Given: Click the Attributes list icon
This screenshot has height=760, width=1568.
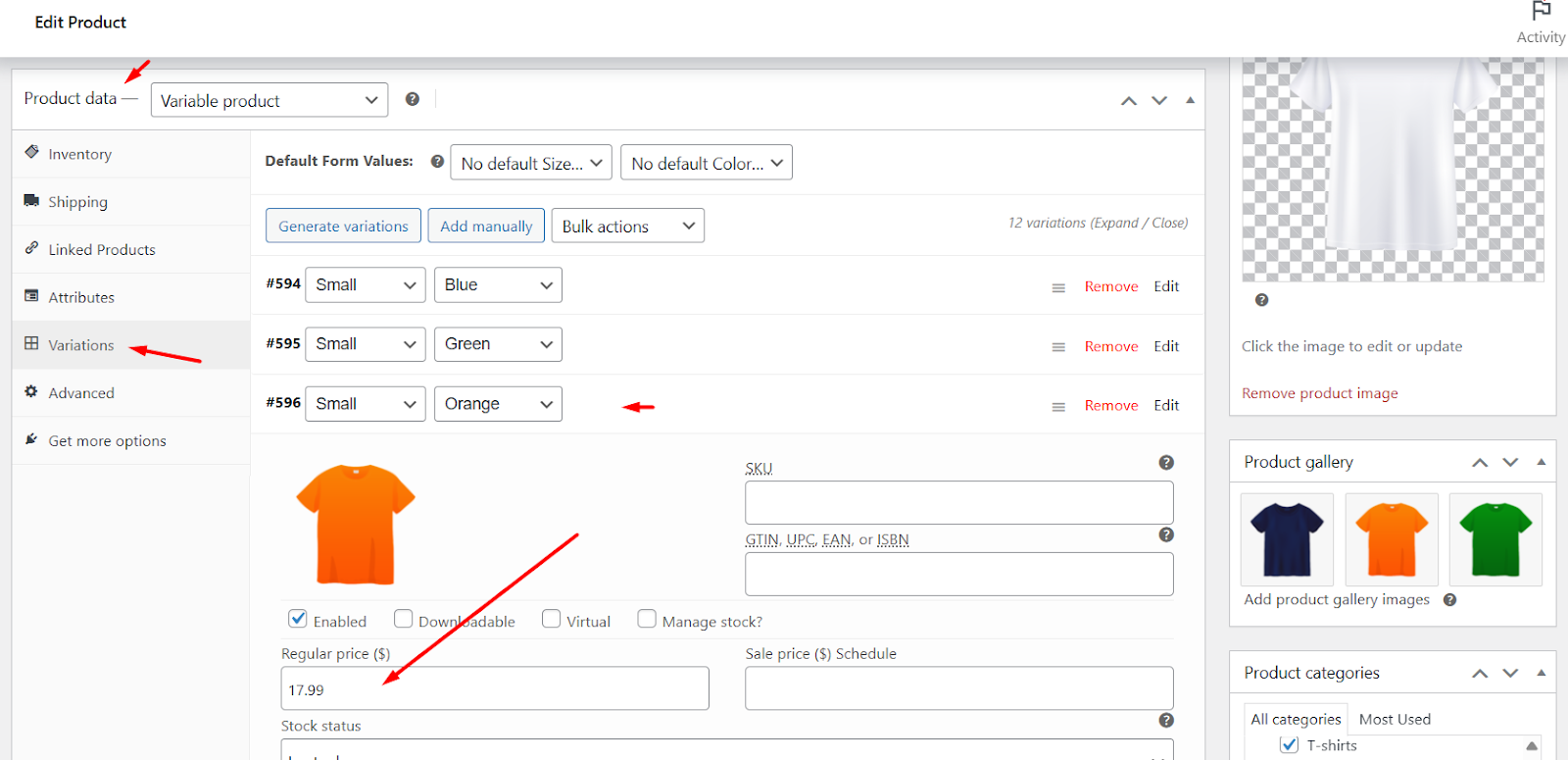Looking at the screenshot, I should coord(31,296).
